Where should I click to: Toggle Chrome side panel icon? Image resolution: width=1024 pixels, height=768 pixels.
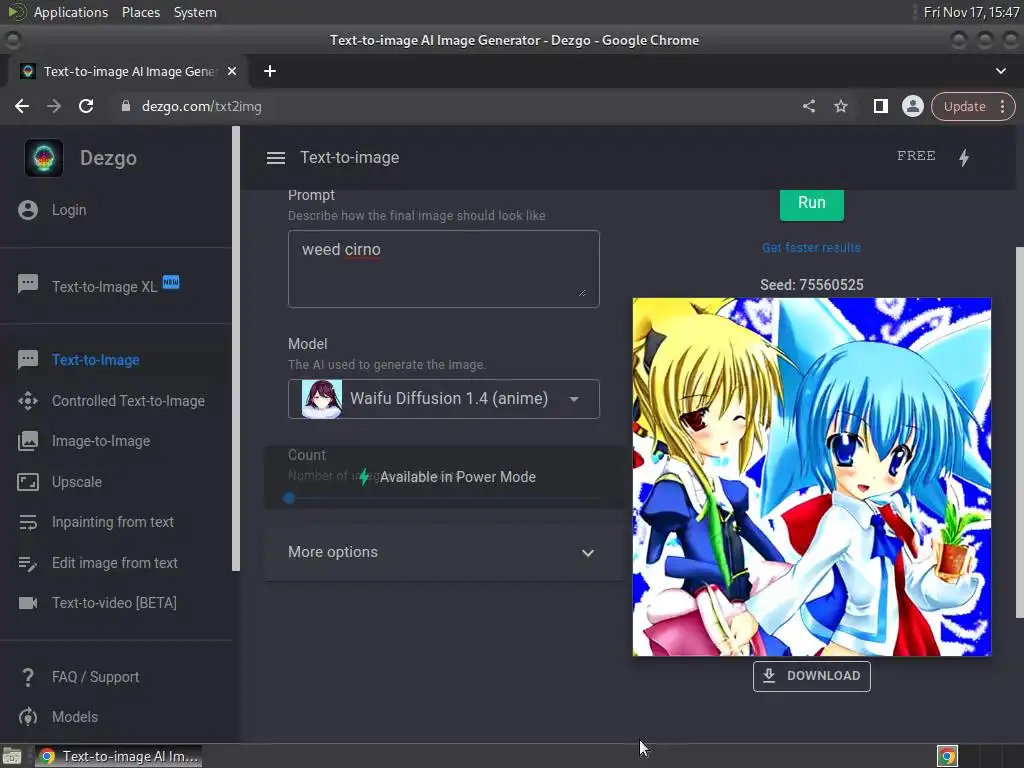(880, 106)
